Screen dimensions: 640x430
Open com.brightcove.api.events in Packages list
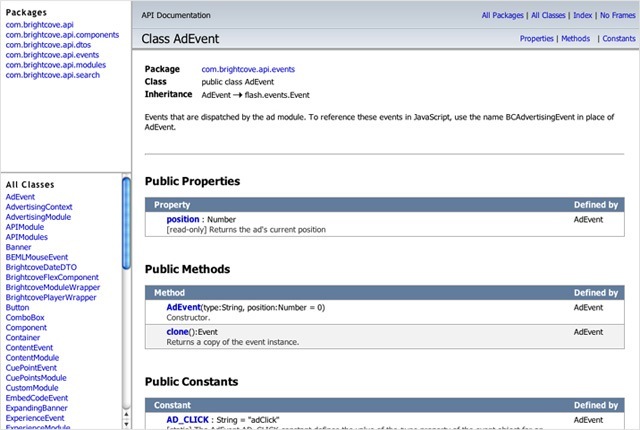pyautogui.click(x=52, y=55)
